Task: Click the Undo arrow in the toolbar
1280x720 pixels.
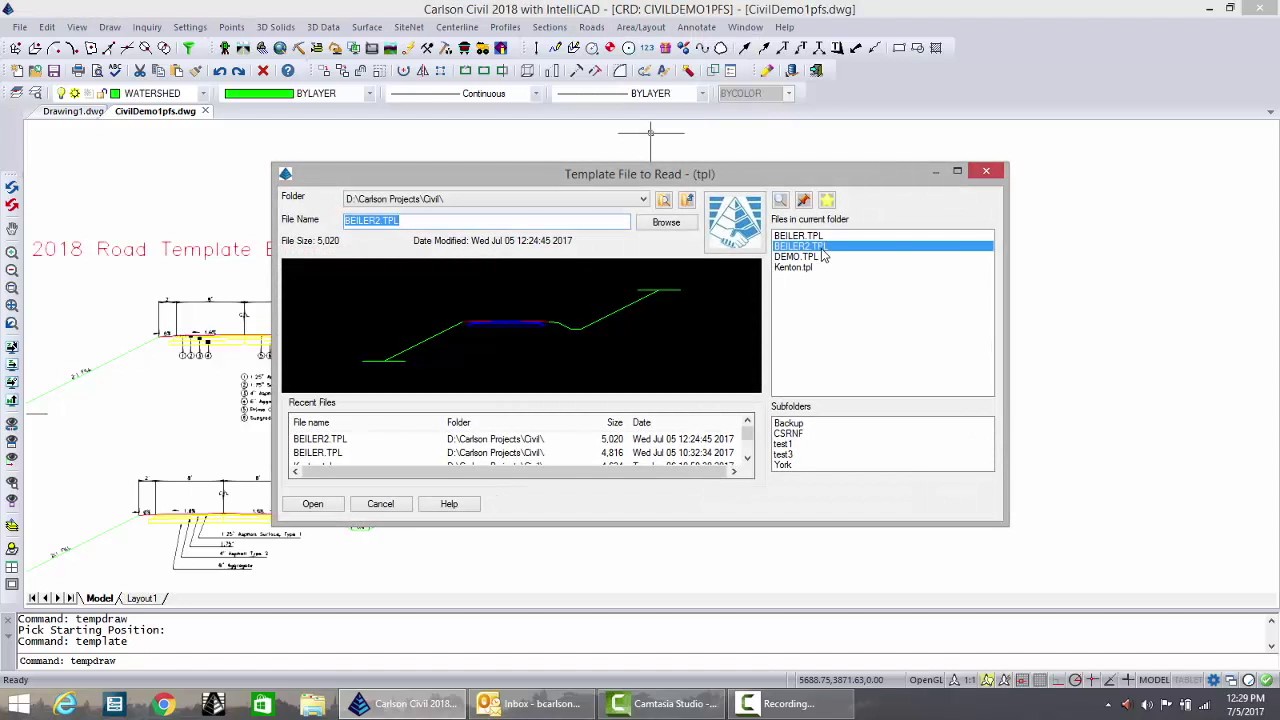Action: (219, 71)
